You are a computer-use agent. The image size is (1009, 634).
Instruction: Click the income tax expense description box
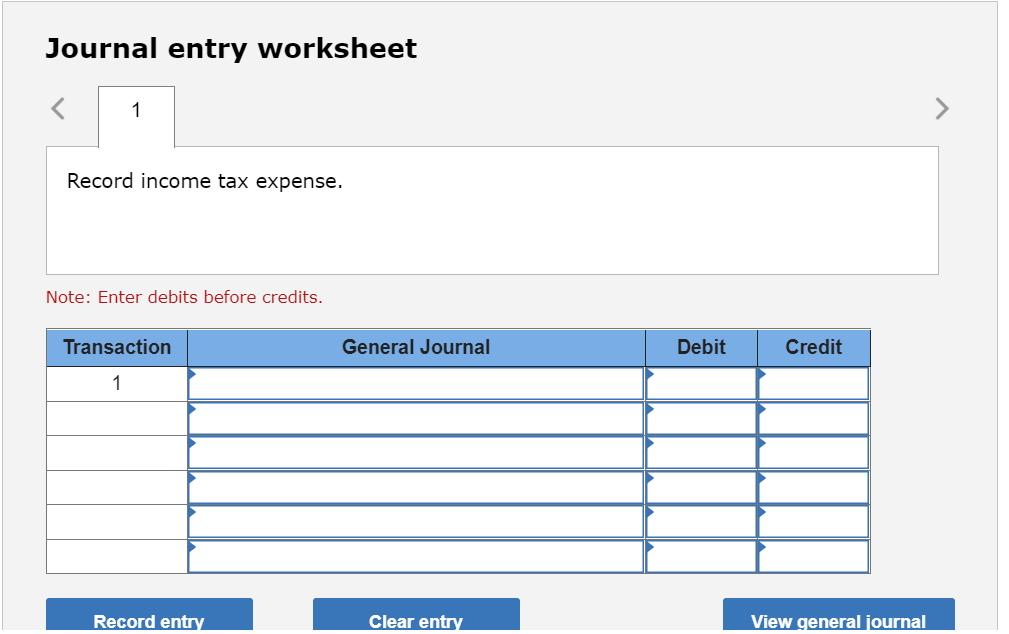tap(492, 210)
